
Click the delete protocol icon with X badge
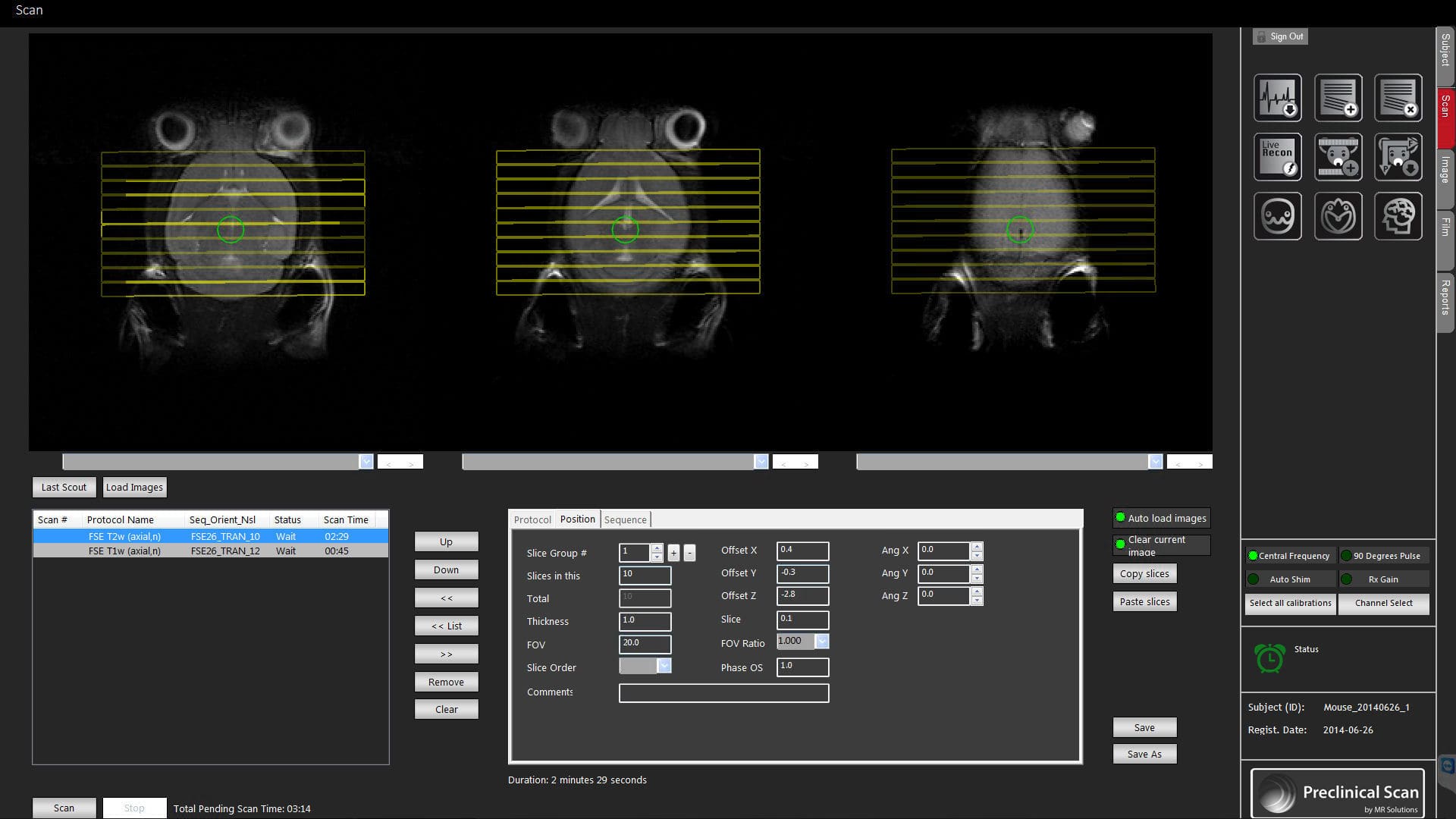pyautogui.click(x=1398, y=98)
